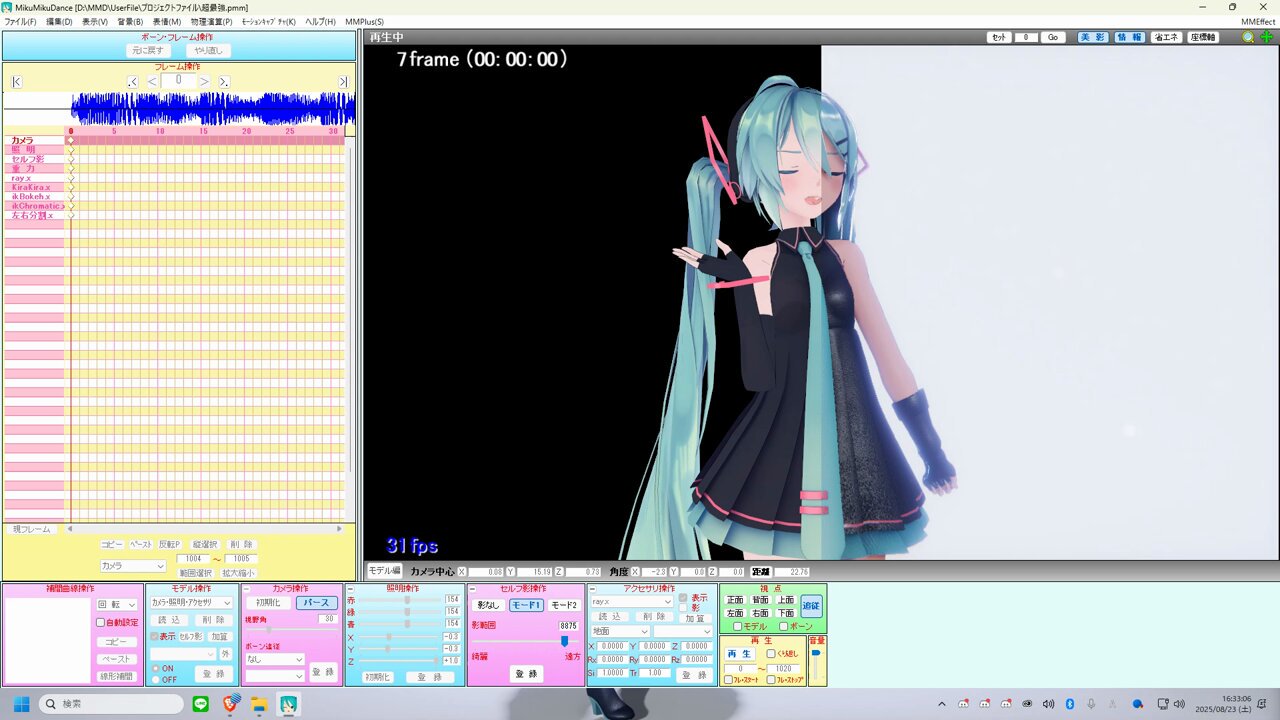Enable フレ・スタート checkbox
The width and height of the screenshot is (1280, 720).
(728, 680)
